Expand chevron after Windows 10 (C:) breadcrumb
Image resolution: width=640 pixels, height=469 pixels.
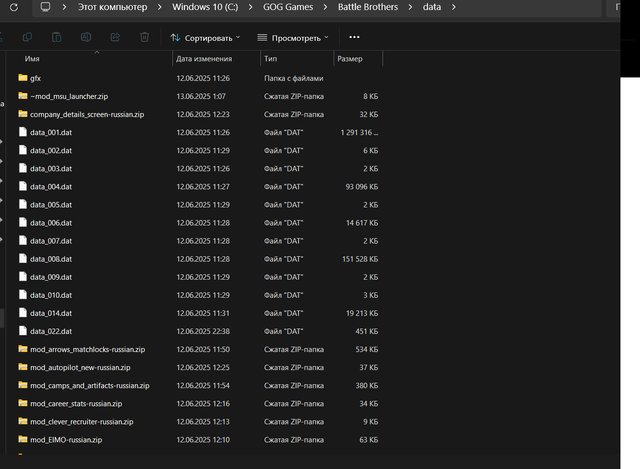coord(251,7)
